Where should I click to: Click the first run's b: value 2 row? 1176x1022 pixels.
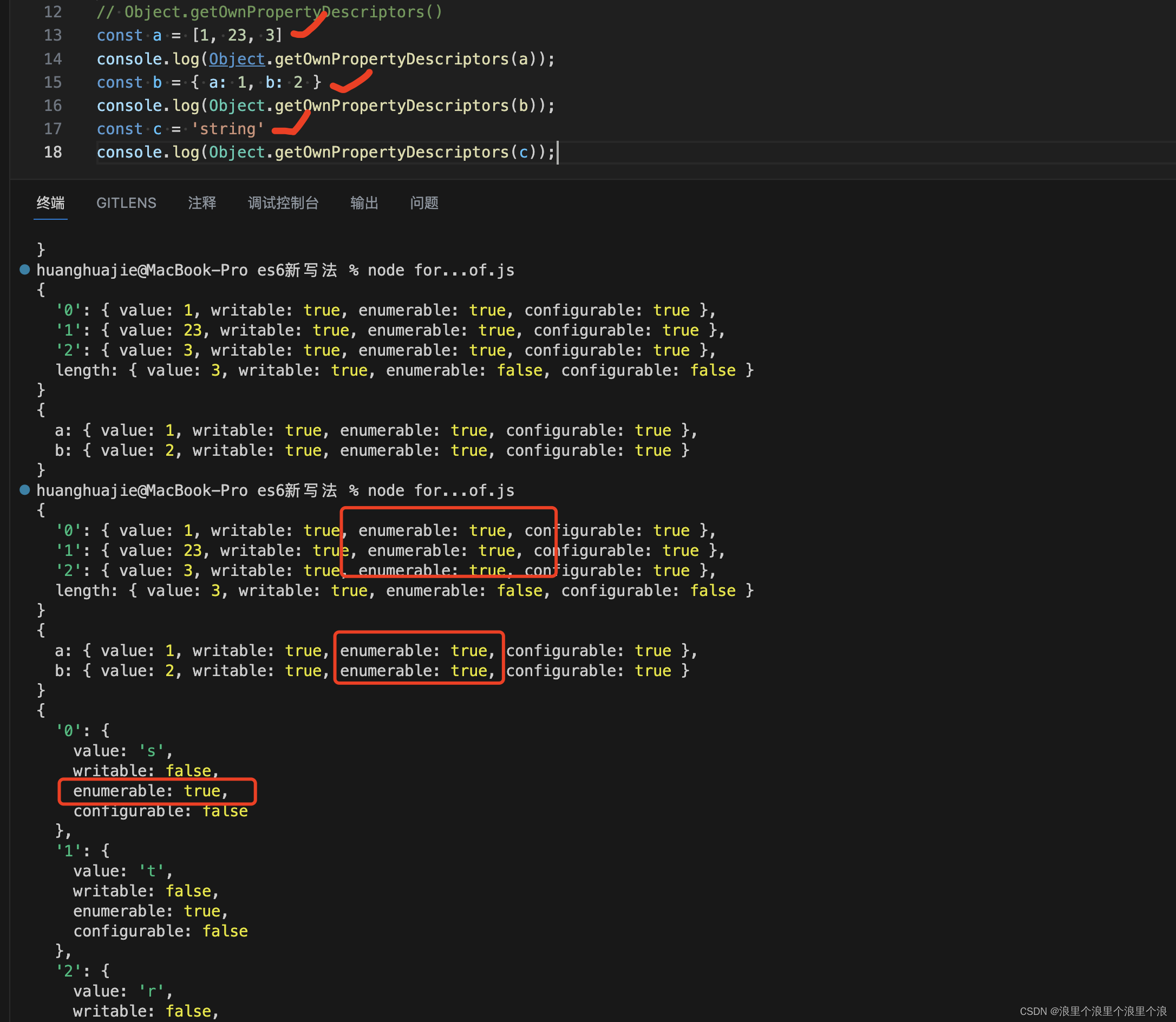pos(373,450)
